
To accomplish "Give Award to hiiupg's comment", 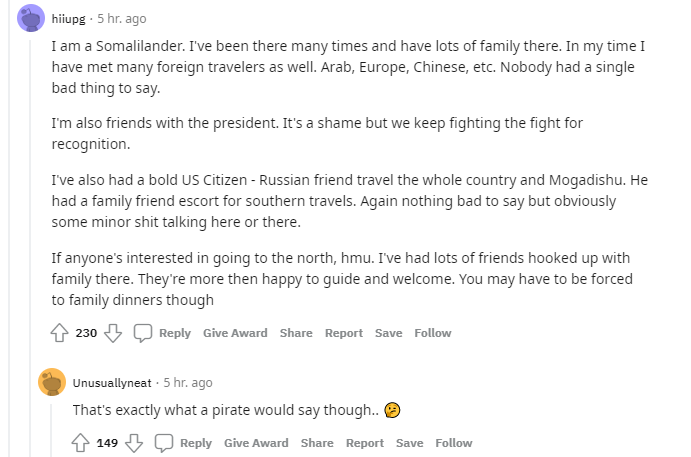I will coord(235,333).
